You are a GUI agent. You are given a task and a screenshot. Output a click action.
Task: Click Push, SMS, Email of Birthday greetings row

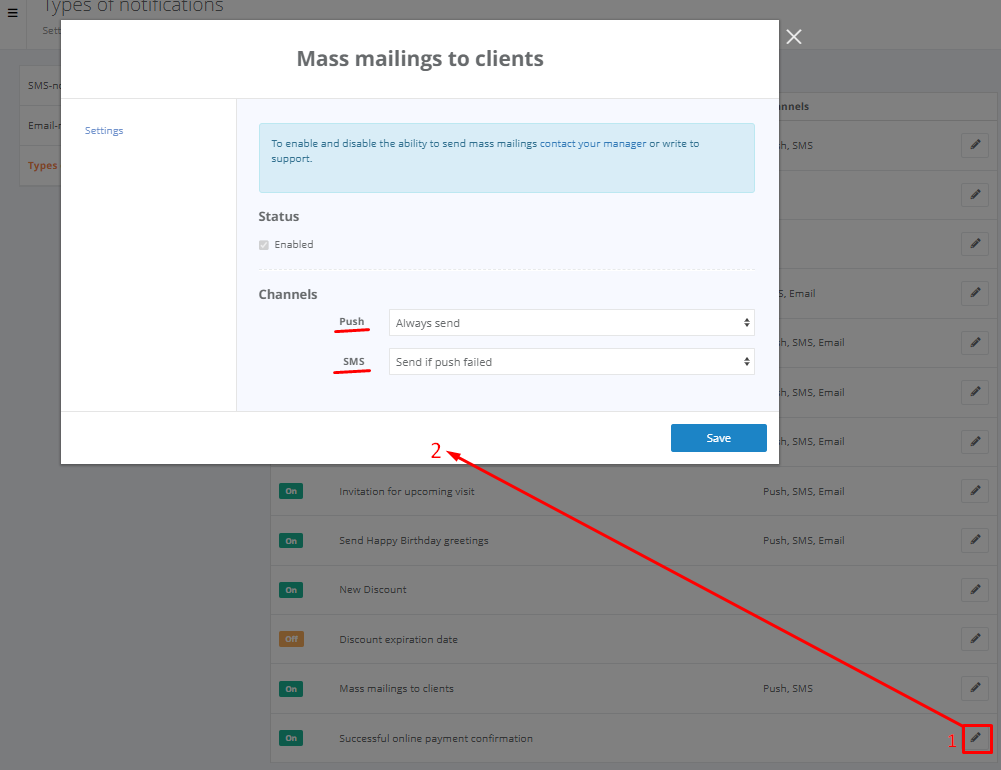[x=804, y=541]
